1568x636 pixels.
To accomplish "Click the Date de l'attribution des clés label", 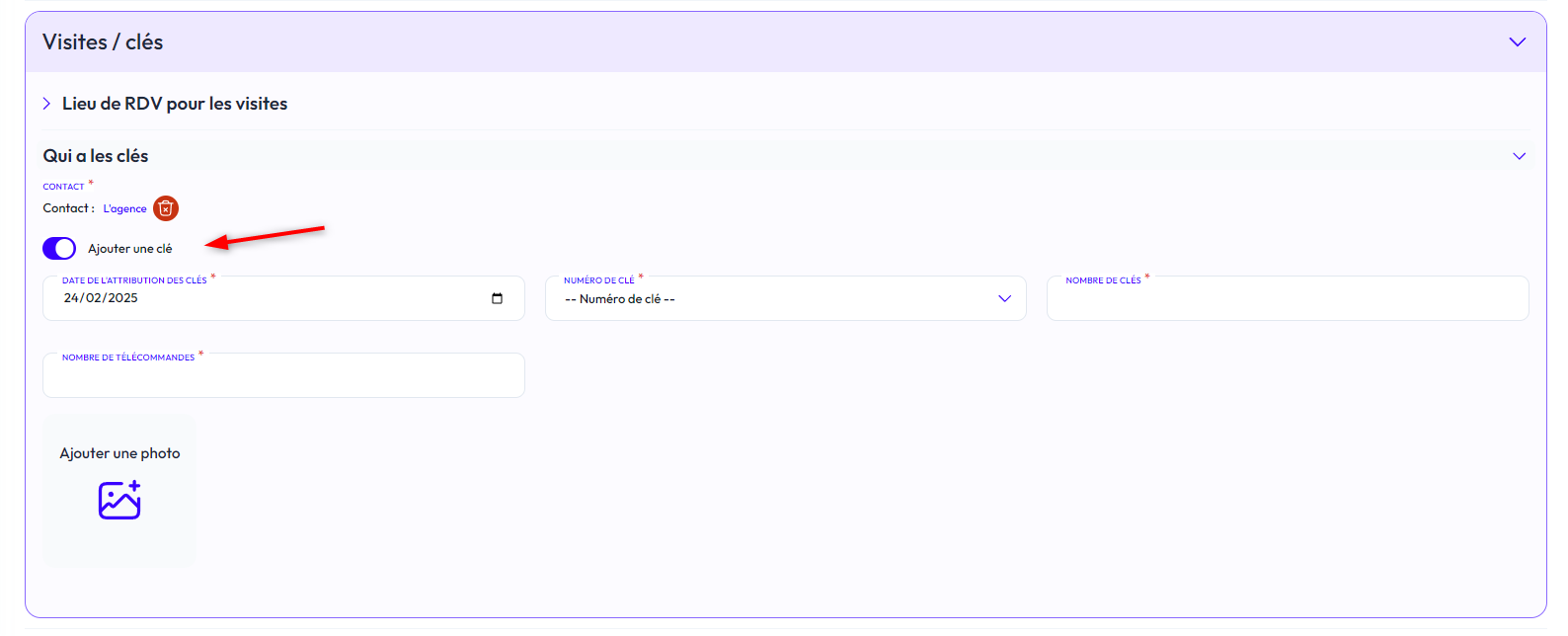I will click(134, 280).
